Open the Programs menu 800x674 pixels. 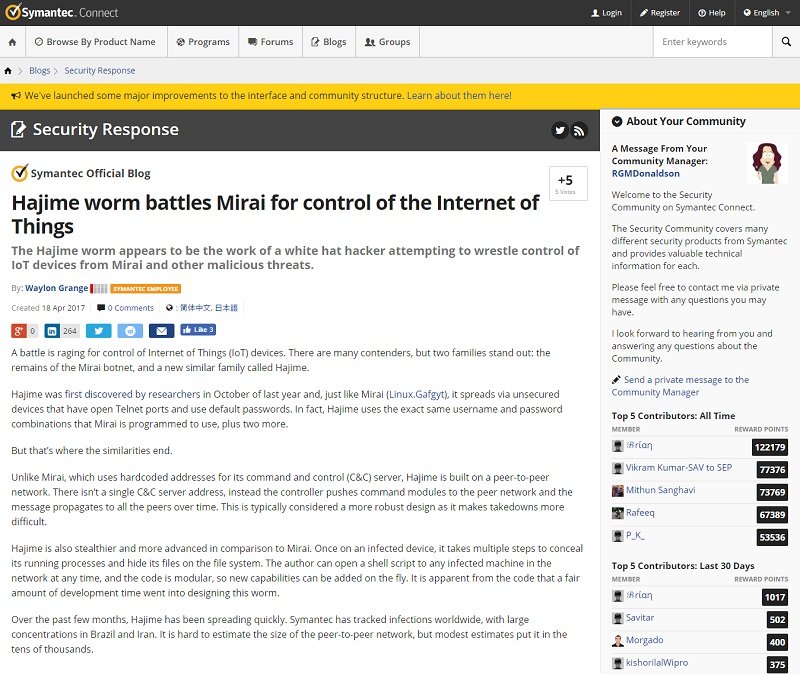(203, 42)
